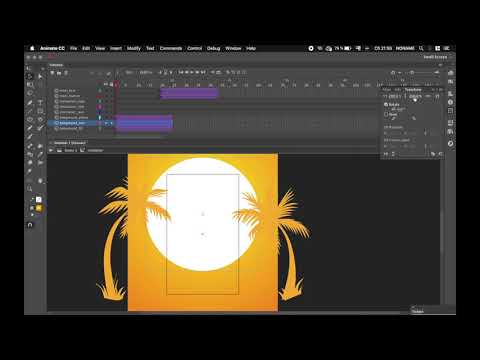Select the Line tool
This screenshot has width=480, height=360.
point(30,111)
